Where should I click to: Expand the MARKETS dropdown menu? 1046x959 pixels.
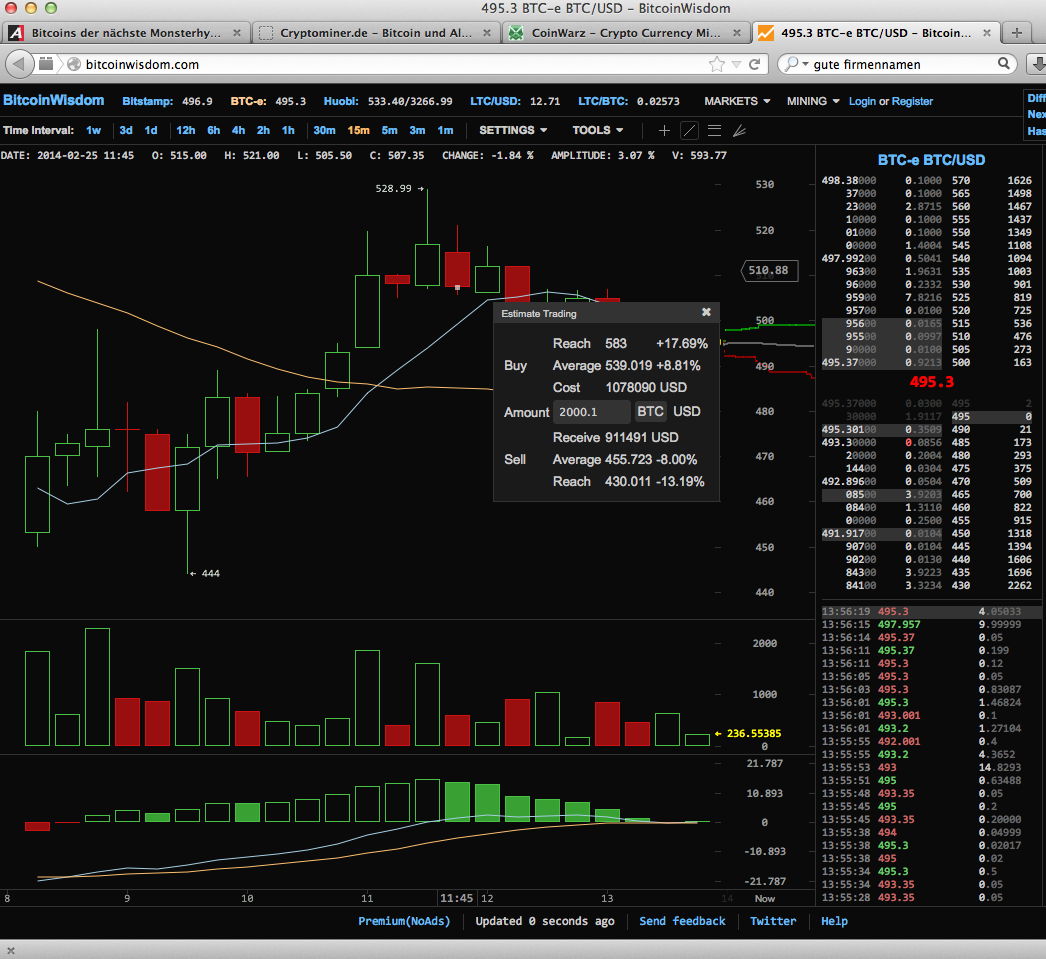pos(737,101)
